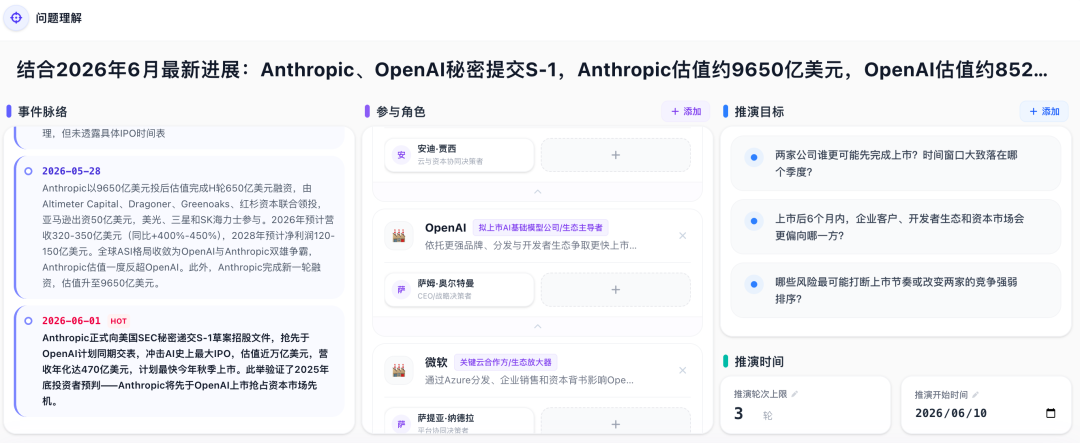Click the 萨 avatar of 萨提亚·纳德拉
This screenshot has height=443, width=1080.
[402, 424]
